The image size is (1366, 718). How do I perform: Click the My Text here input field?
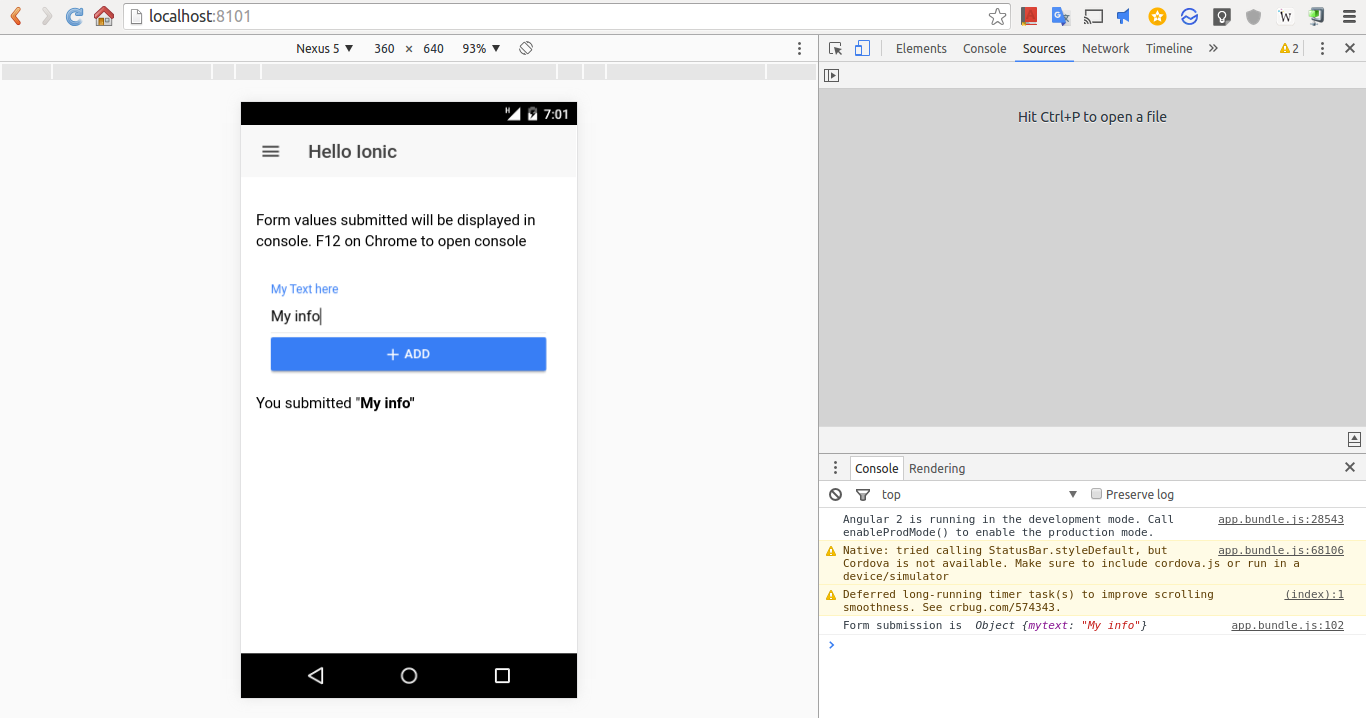[x=408, y=316]
